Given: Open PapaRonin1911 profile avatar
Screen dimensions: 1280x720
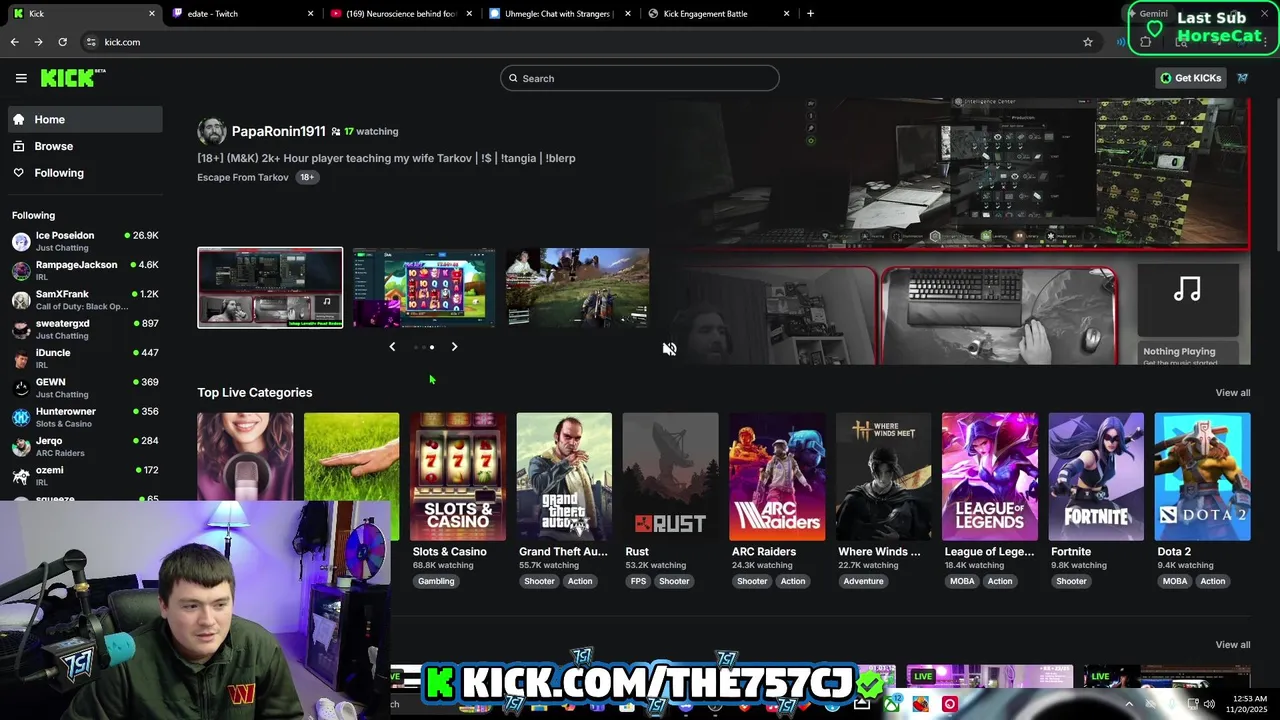Looking at the screenshot, I should [212, 131].
